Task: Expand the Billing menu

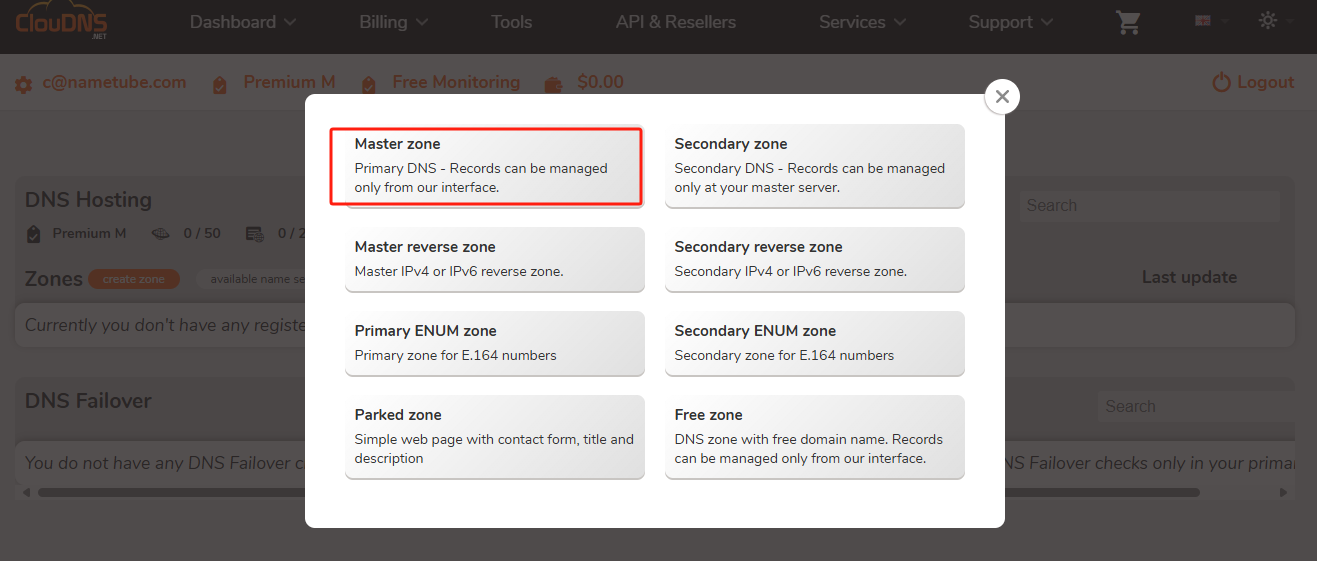Action: (394, 22)
